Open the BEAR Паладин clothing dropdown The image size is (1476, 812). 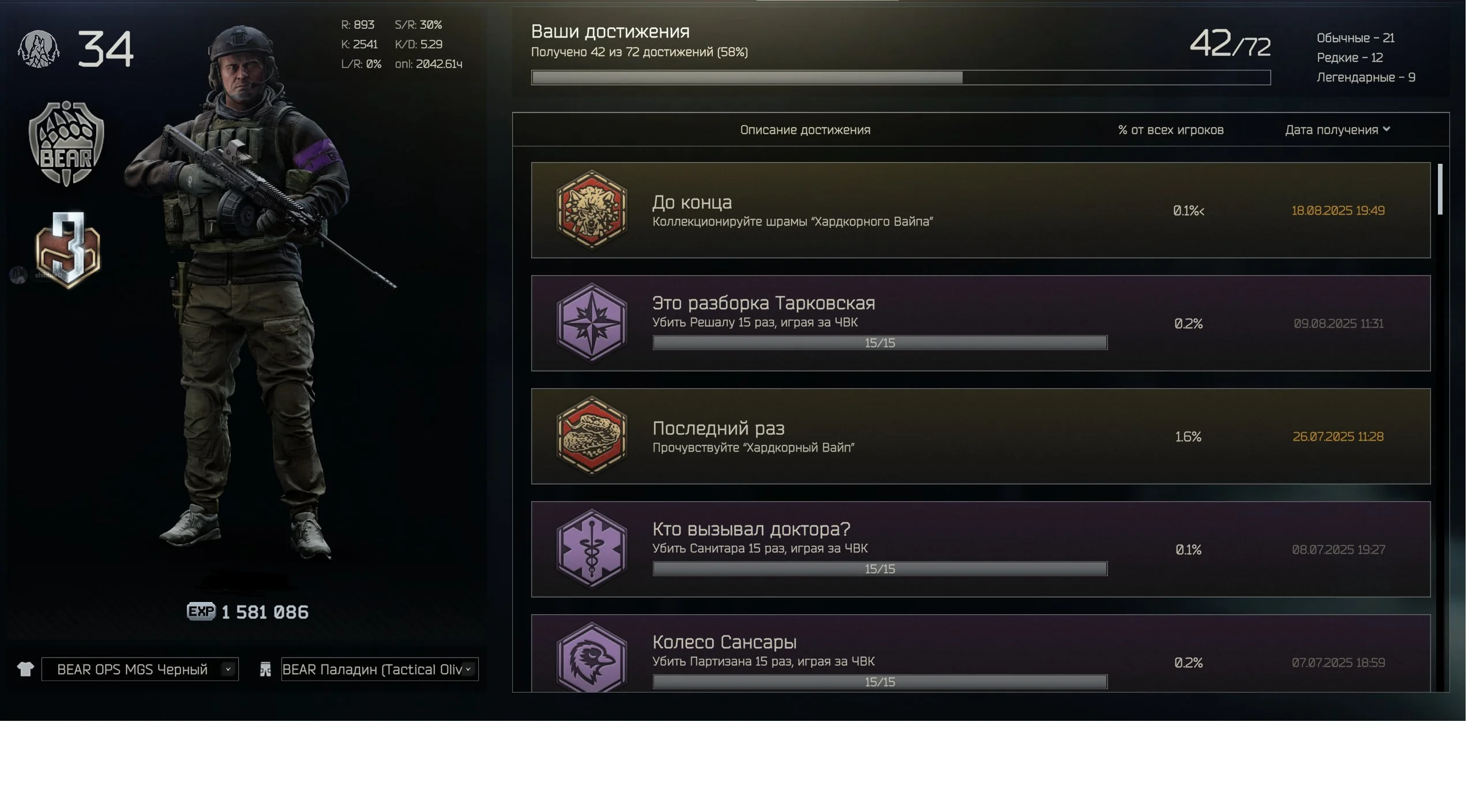[x=380, y=669]
